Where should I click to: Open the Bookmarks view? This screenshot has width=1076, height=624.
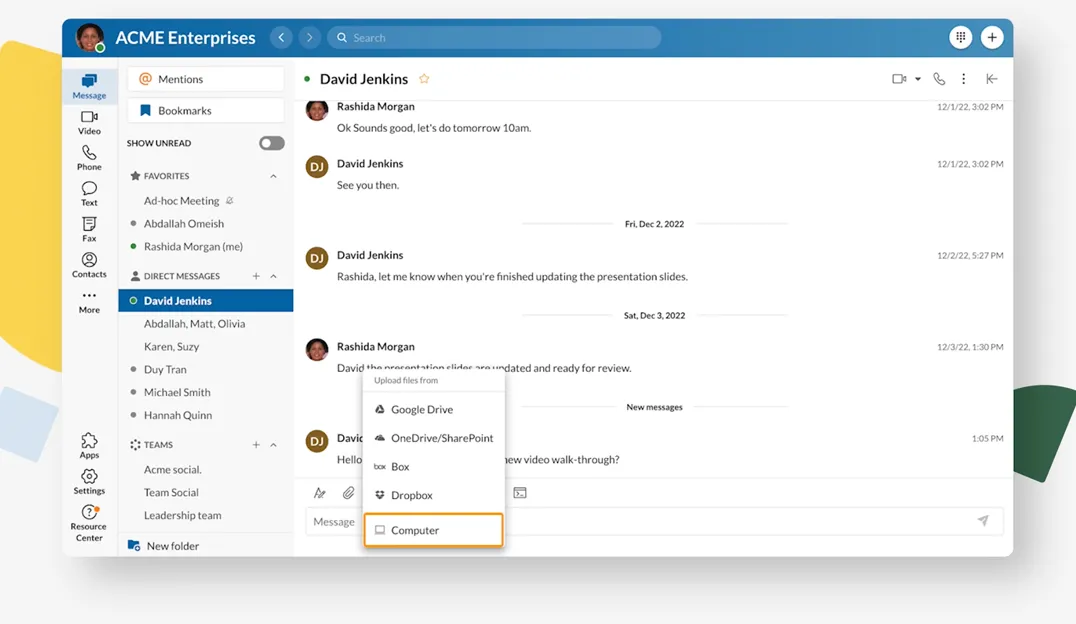(205, 111)
